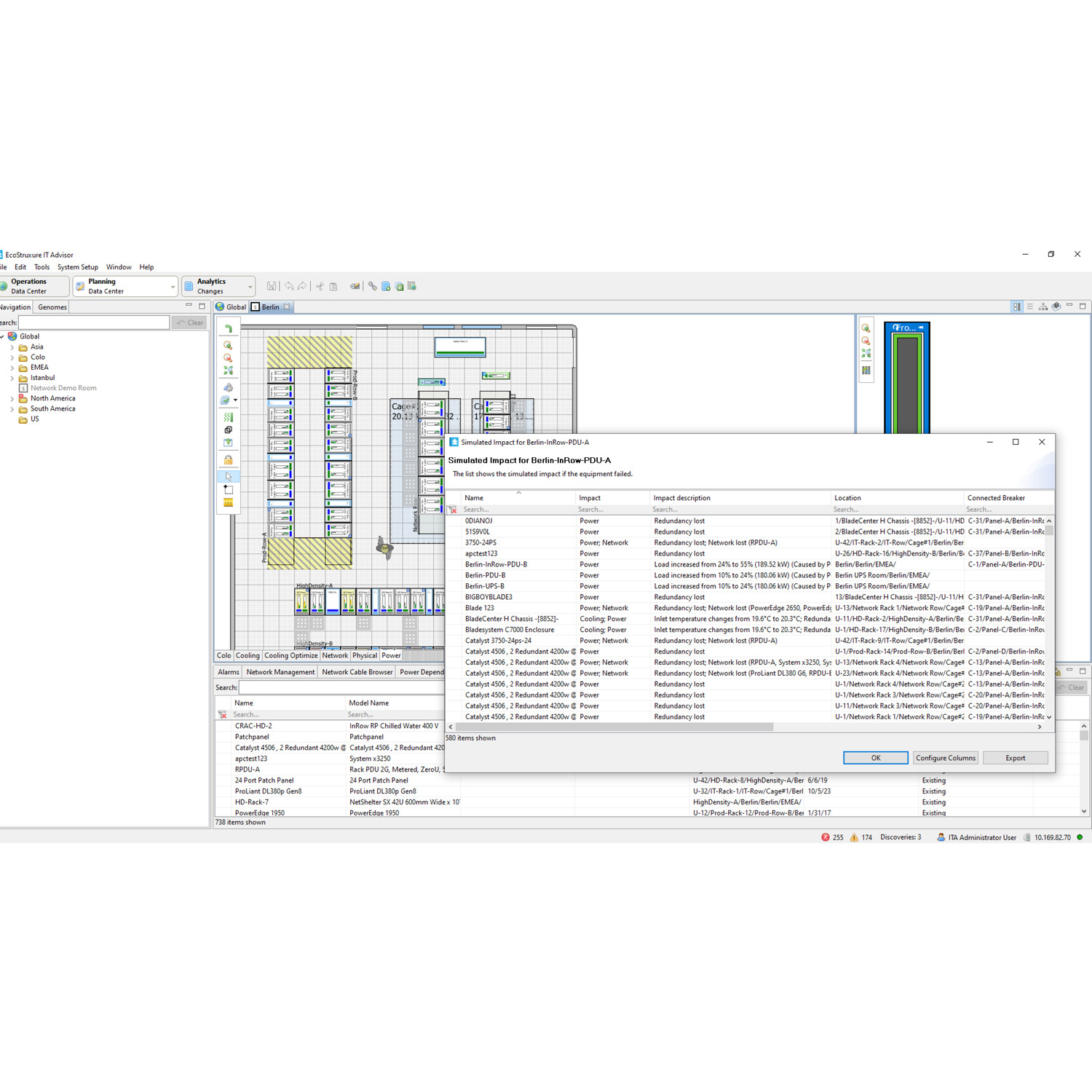
Task: Zoom out on the Berlin floor layout
Action: pos(228,357)
